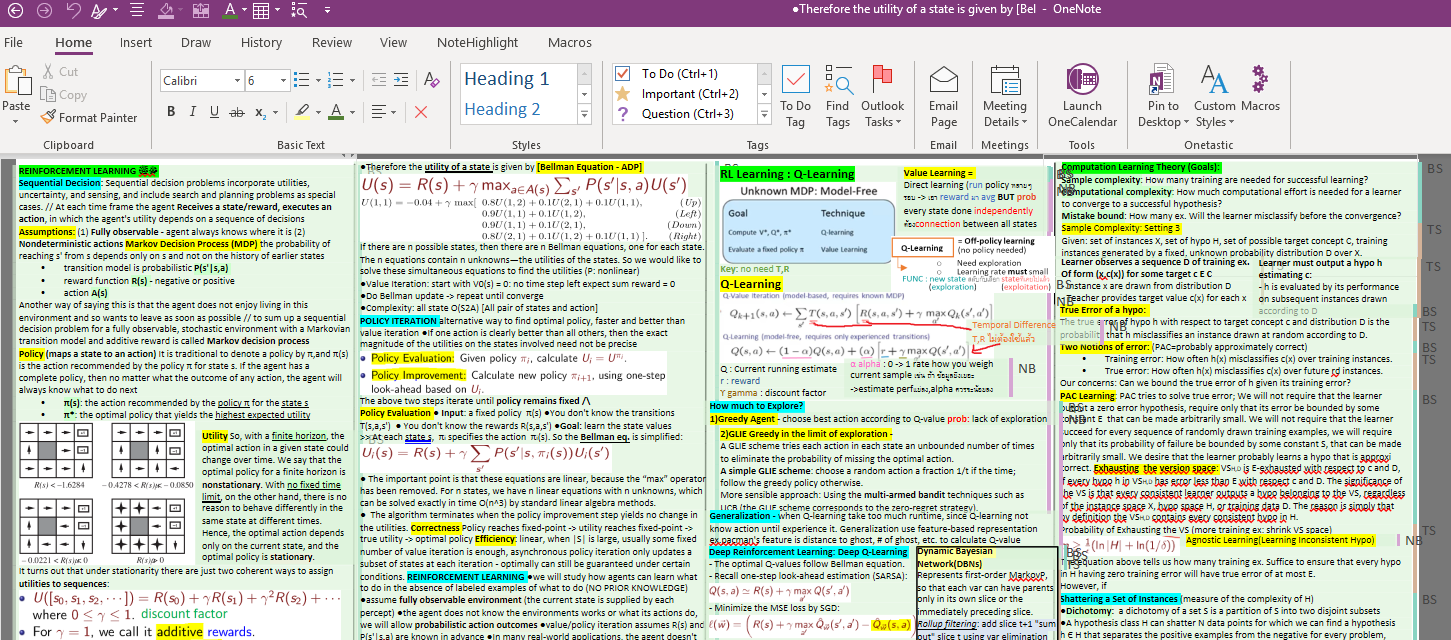Activate the Format Painter tool
This screenshot has width=1451, height=640.
click(90, 117)
